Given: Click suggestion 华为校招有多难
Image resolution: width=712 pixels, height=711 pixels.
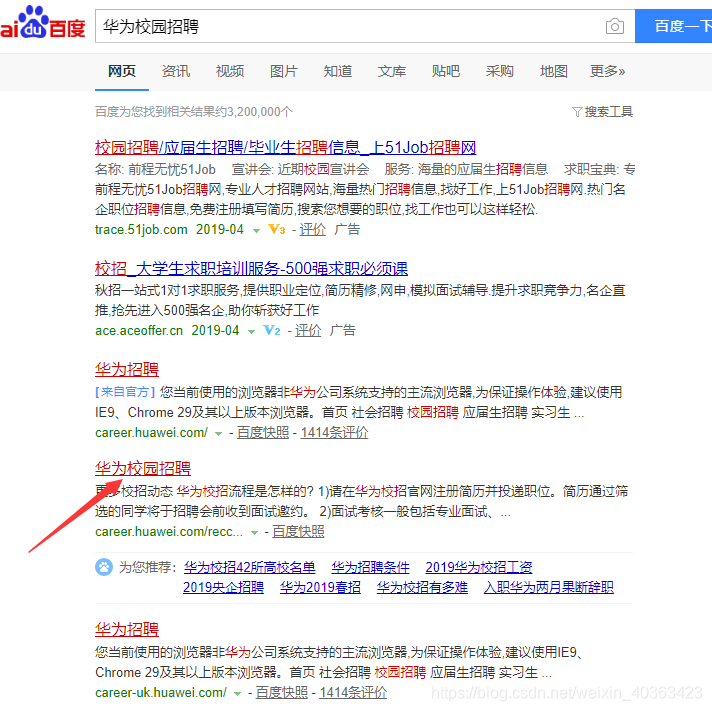Looking at the screenshot, I should (422, 587).
